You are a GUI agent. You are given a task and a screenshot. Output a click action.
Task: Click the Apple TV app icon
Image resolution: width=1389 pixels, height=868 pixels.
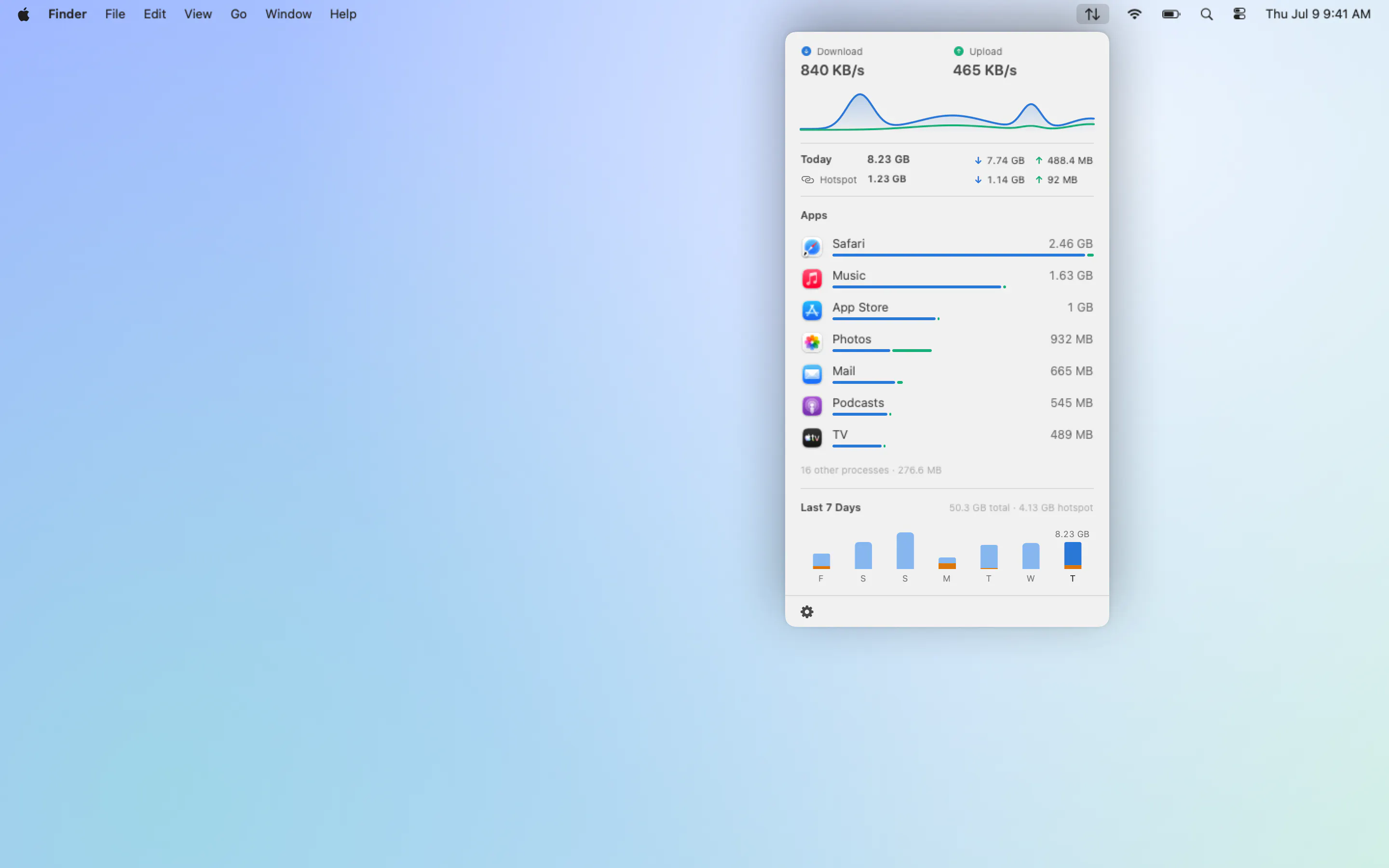[x=812, y=438]
